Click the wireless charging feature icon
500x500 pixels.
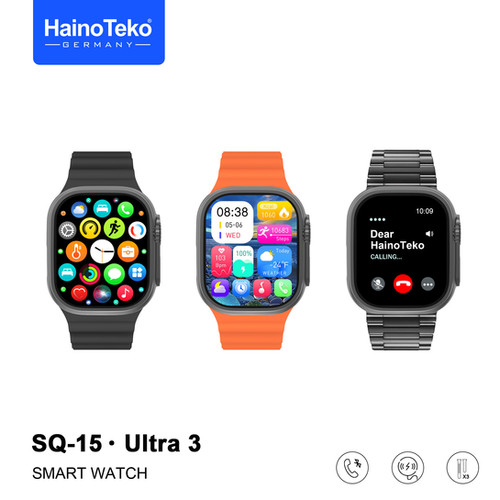coord(408,467)
